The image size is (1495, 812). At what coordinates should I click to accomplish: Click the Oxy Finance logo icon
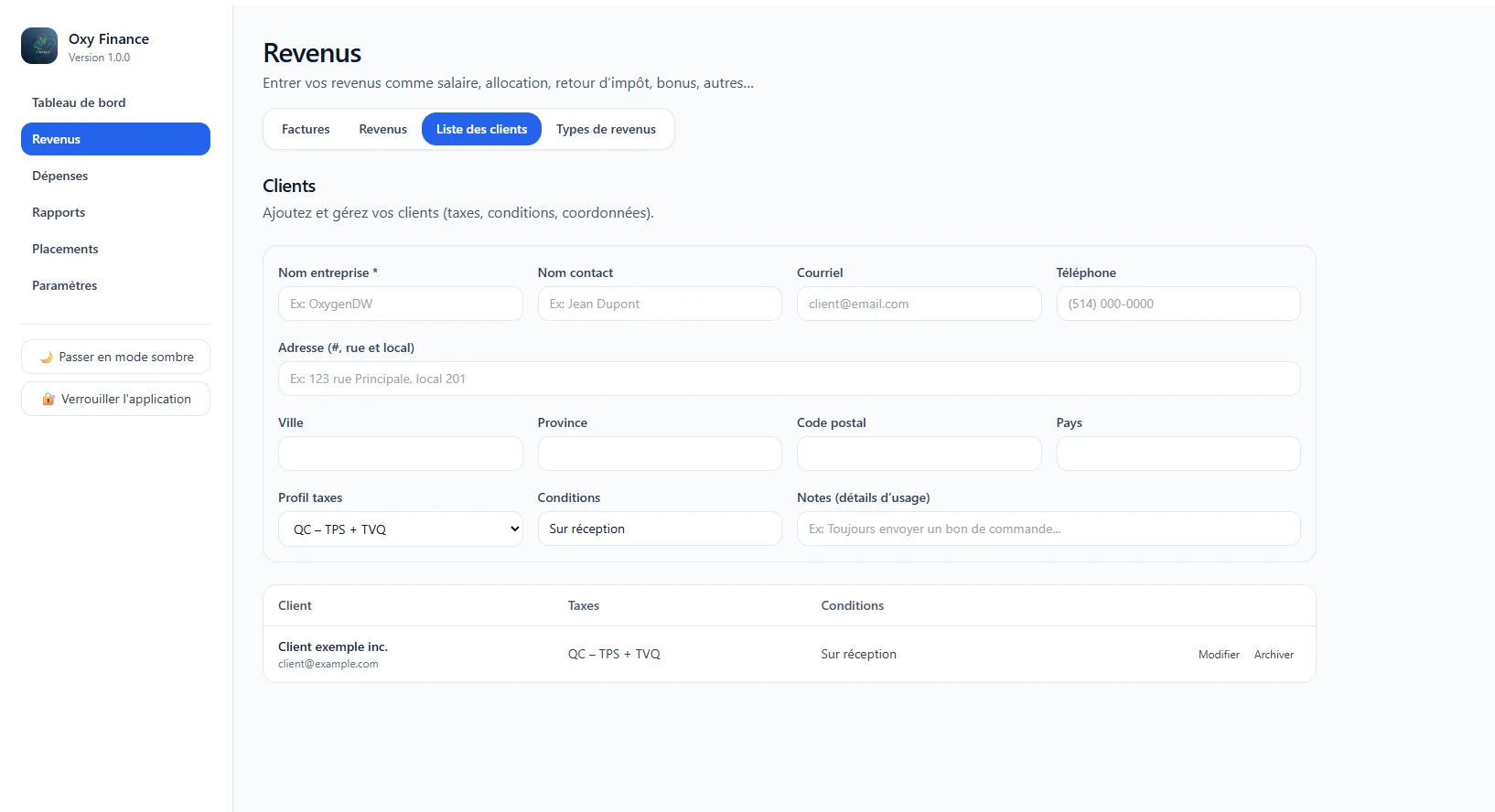(39, 46)
